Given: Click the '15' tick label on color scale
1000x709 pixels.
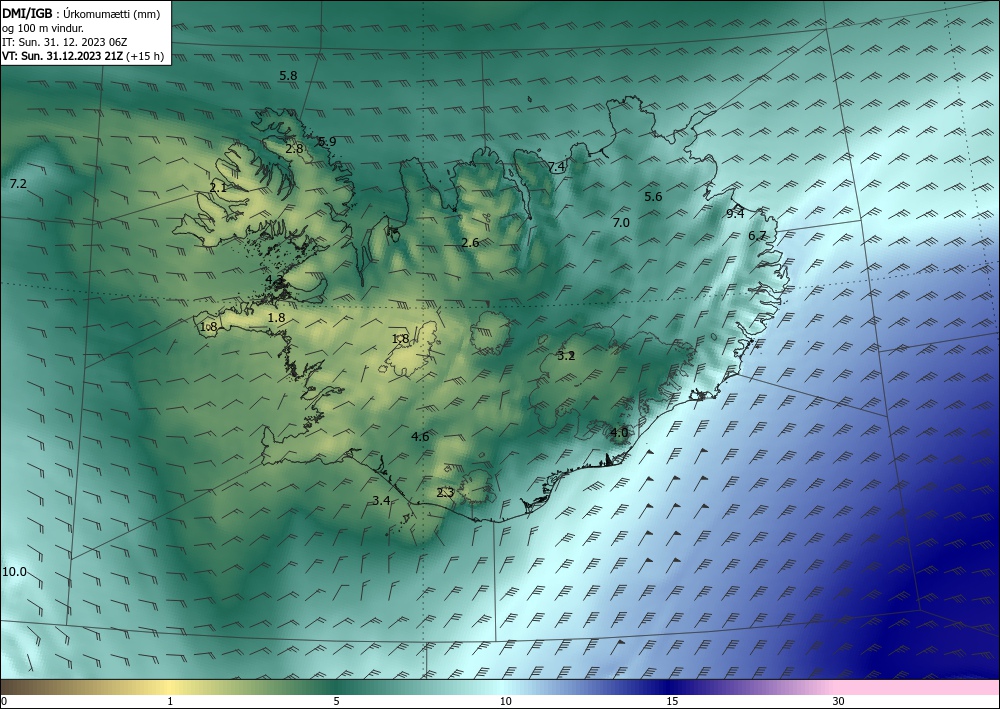Looking at the screenshot, I should 672,702.
